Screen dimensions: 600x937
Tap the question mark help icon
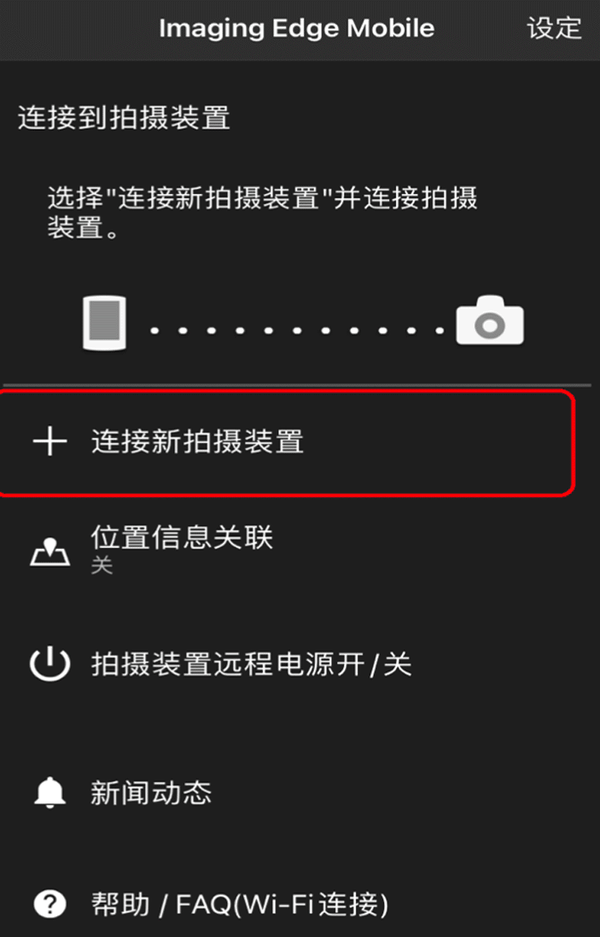pyautogui.click(x=50, y=905)
